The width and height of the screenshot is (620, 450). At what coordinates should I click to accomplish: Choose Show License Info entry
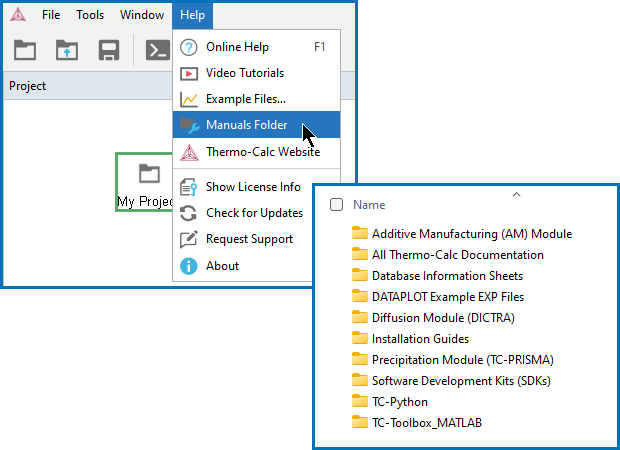click(253, 187)
